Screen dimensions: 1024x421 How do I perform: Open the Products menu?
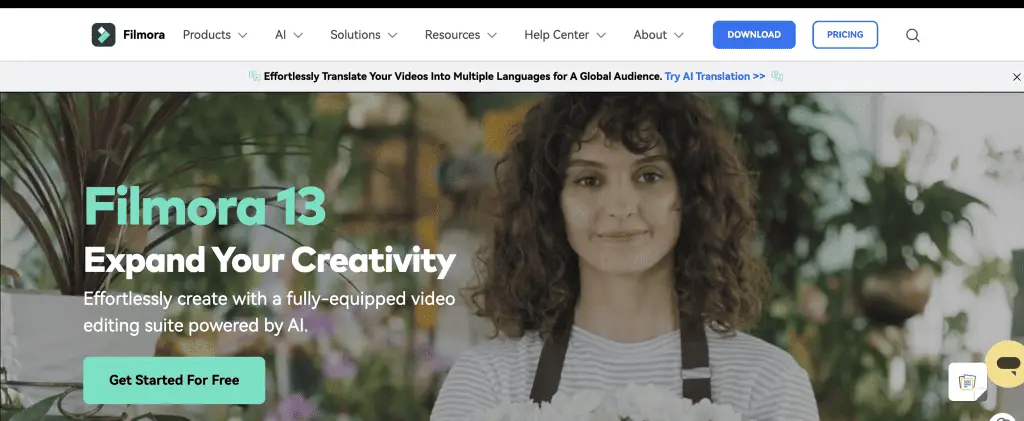coord(206,35)
